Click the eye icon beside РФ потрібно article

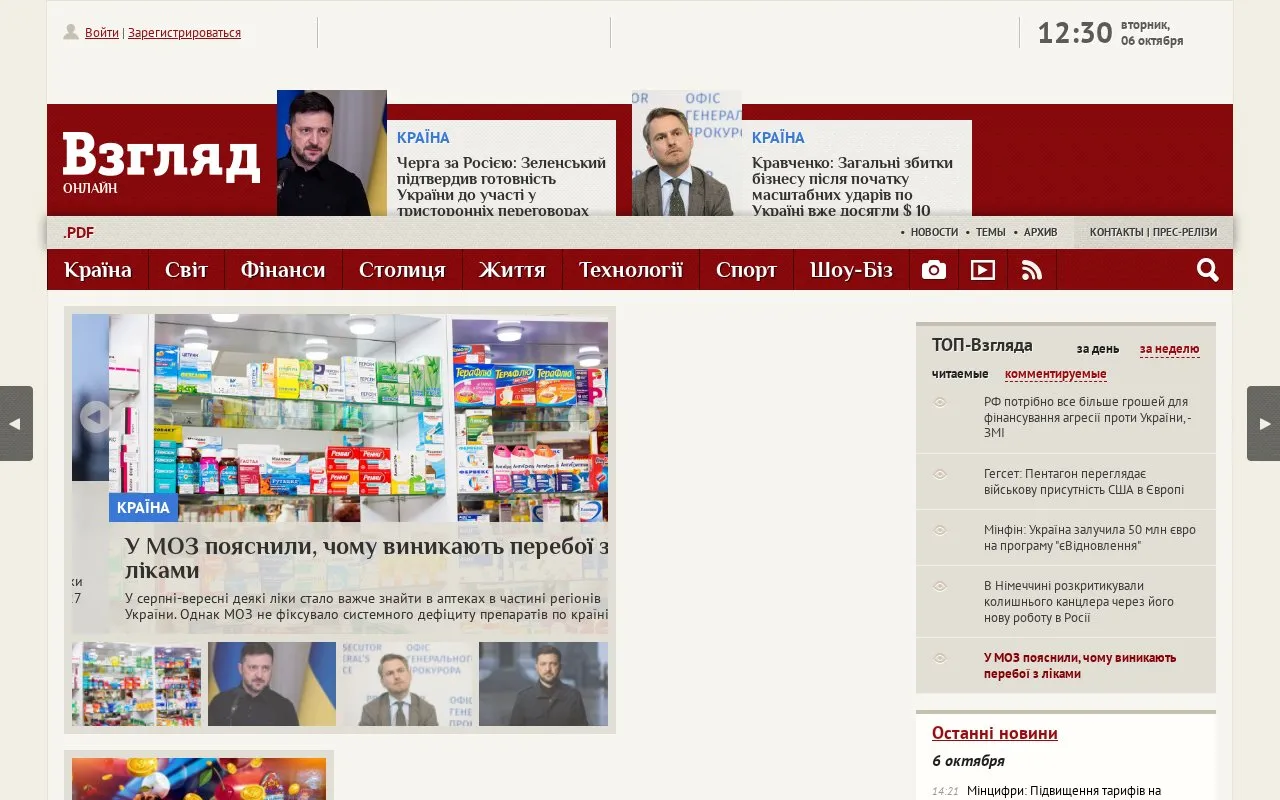pos(940,402)
